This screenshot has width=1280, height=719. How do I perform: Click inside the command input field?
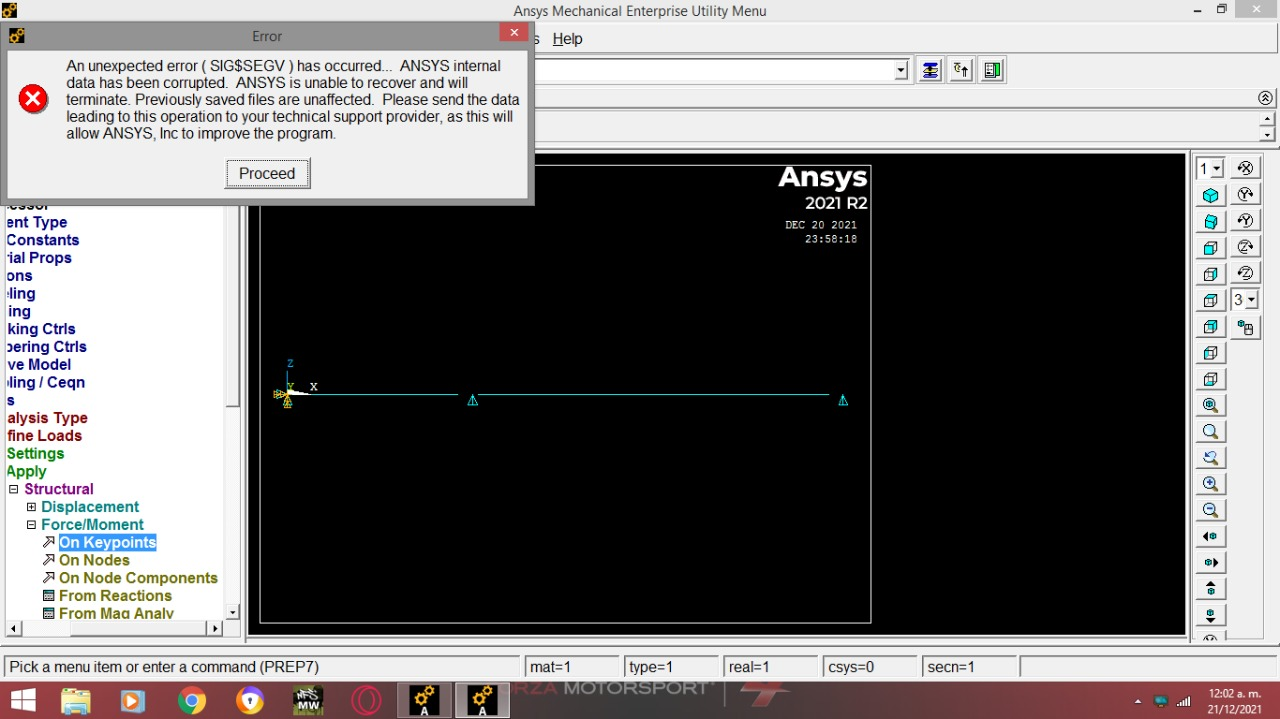point(714,70)
